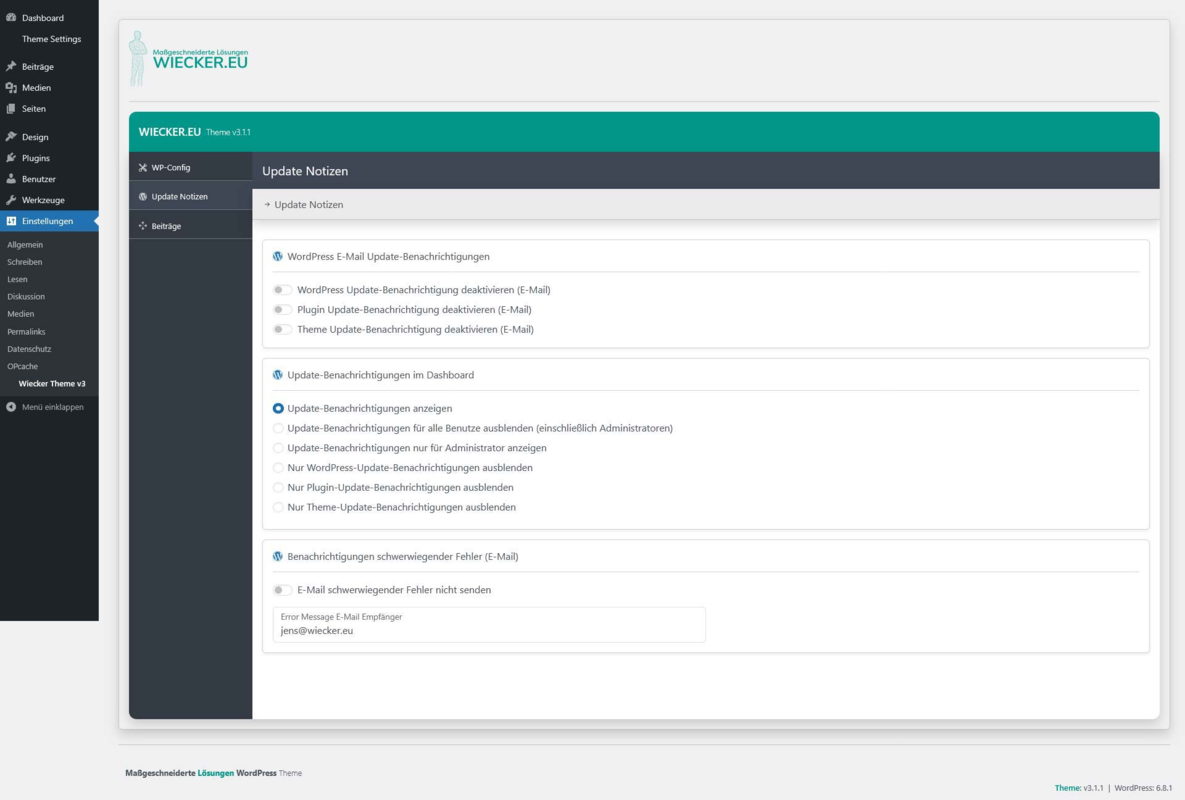Open the Permalinks settings submenu item
This screenshot has height=800, width=1185.
point(26,332)
